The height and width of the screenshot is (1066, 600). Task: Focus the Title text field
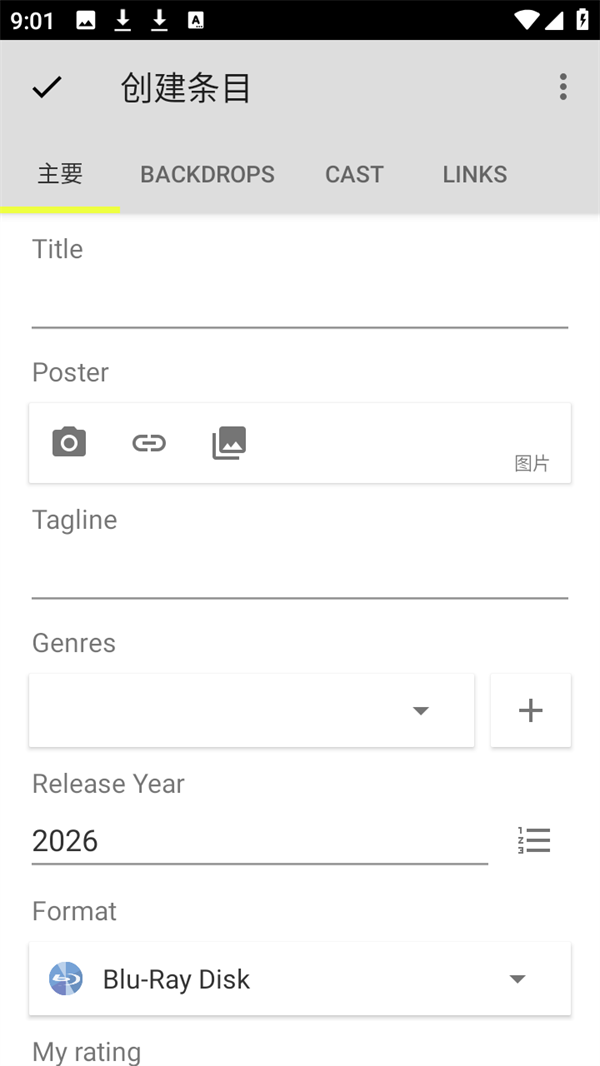300,302
